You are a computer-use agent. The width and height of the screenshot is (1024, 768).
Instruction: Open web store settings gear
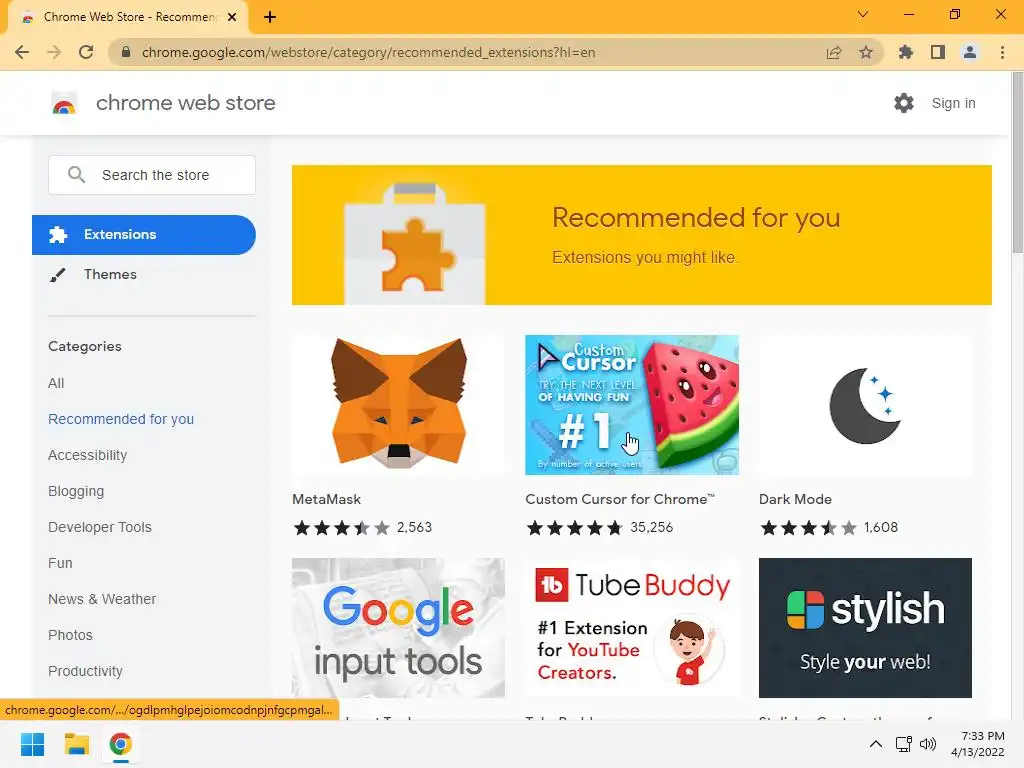pyautogui.click(x=904, y=103)
